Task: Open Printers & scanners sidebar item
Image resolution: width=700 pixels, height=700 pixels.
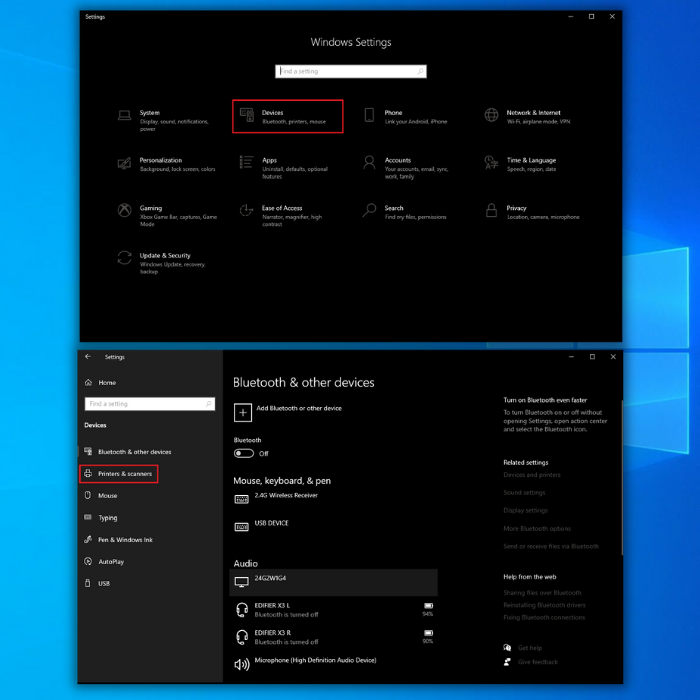Action: click(x=119, y=474)
